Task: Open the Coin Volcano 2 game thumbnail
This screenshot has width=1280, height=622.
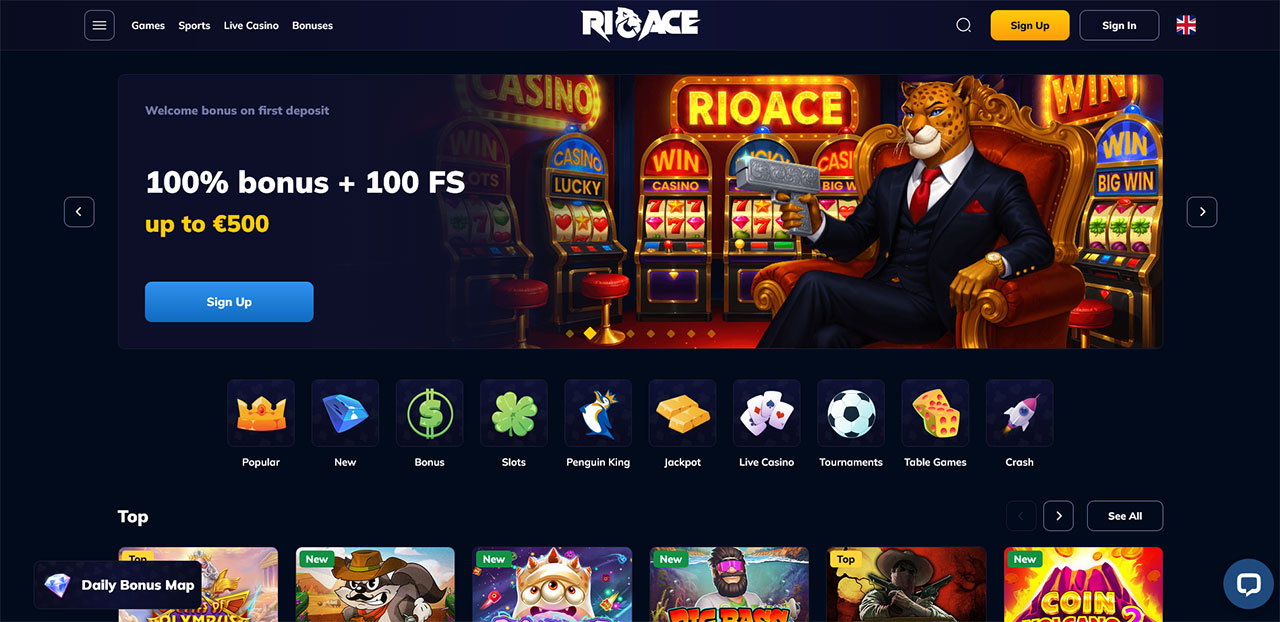Action: (x=1084, y=584)
